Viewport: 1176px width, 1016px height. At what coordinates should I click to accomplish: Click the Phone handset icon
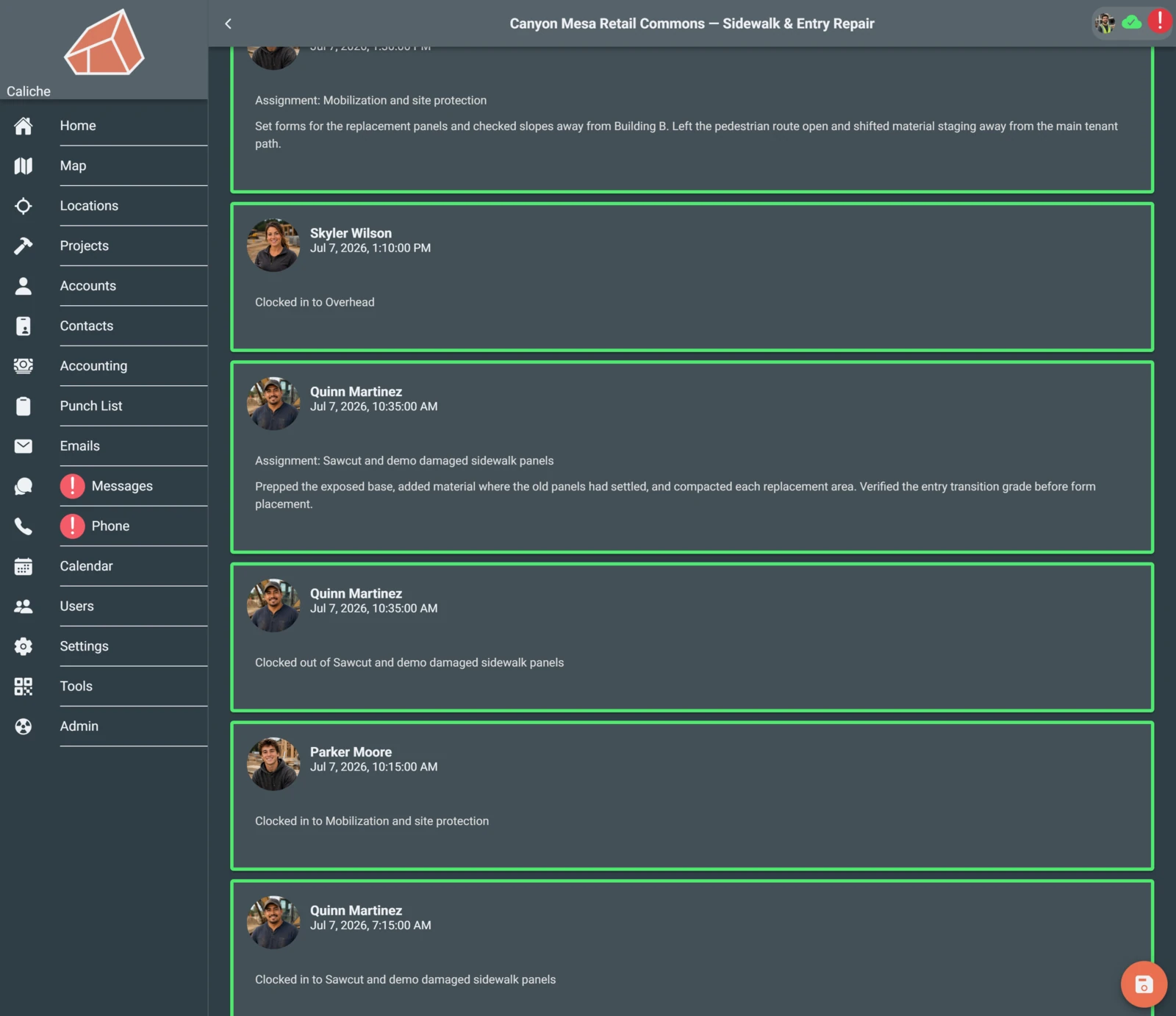pyautogui.click(x=24, y=526)
